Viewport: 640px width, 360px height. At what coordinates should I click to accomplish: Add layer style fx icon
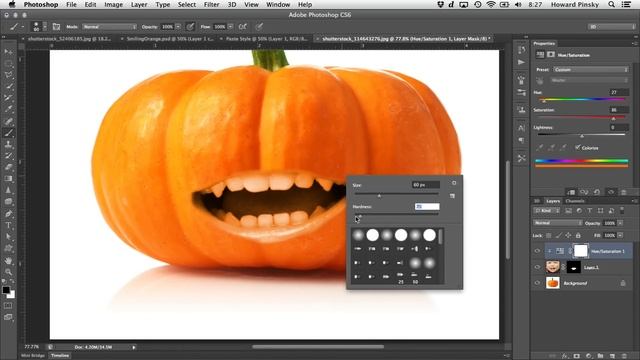[x=565, y=356]
